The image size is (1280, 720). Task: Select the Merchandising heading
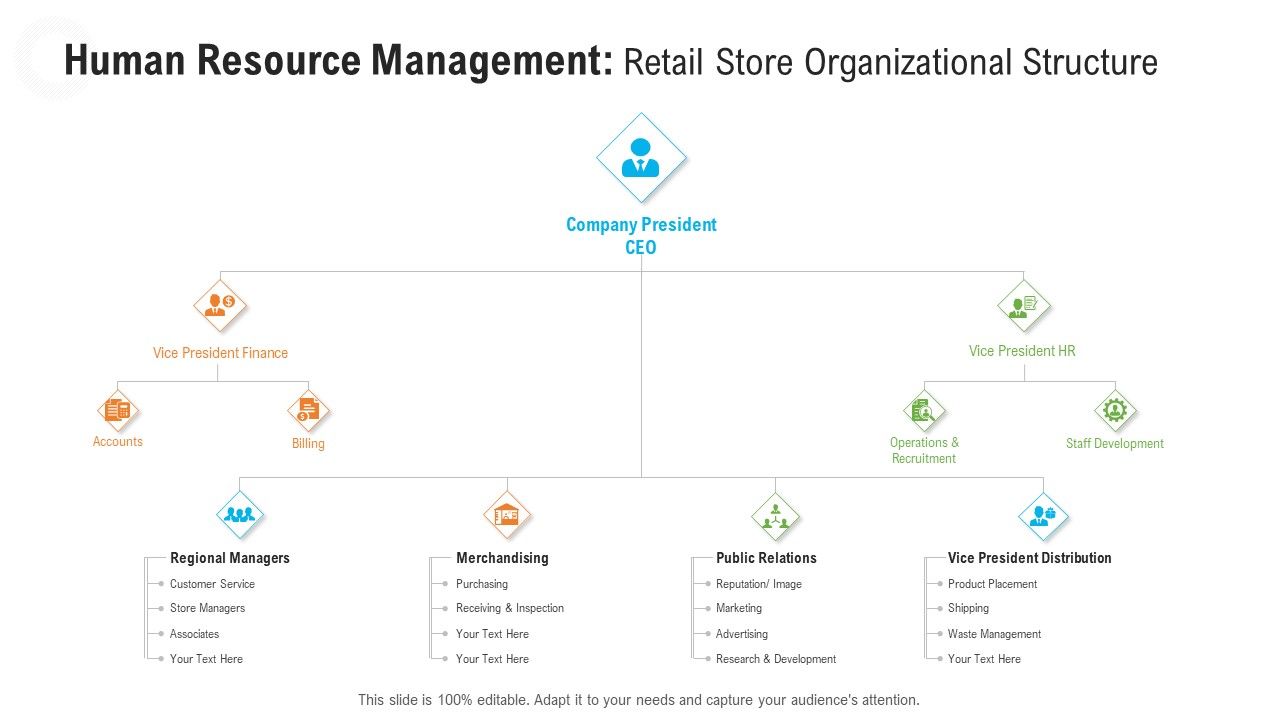(502, 558)
